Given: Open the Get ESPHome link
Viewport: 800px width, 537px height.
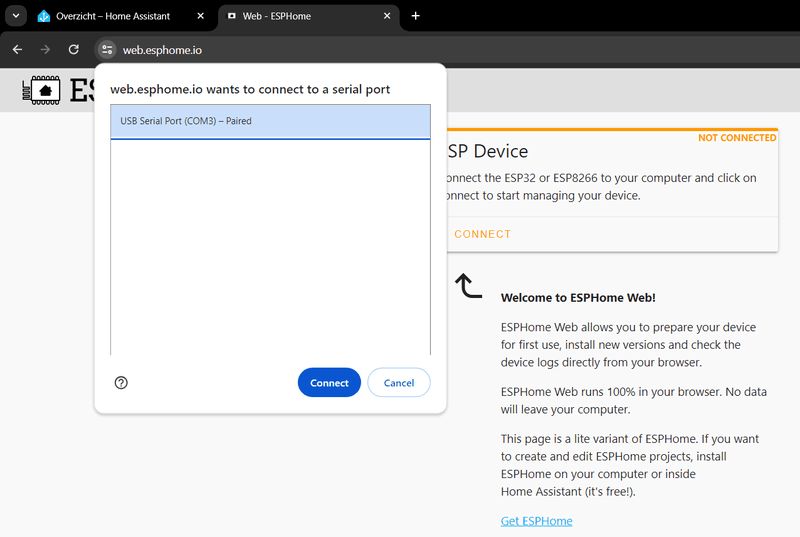Looking at the screenshot, I should (536, 521).
